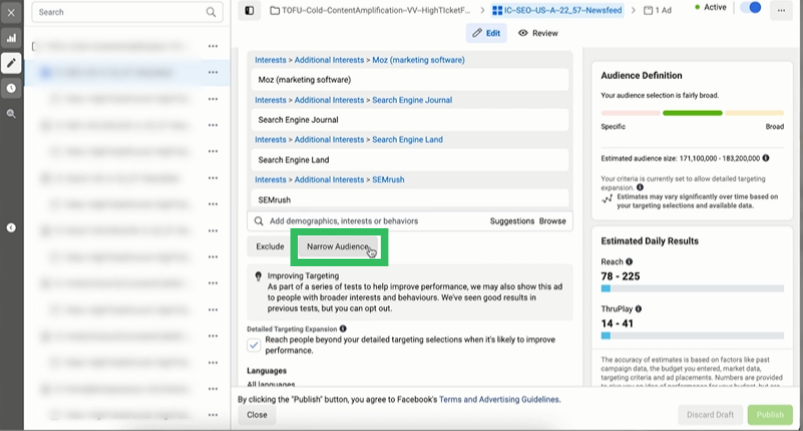Click the Languages section heading
803x431 pixels.
tap(267, 371)
